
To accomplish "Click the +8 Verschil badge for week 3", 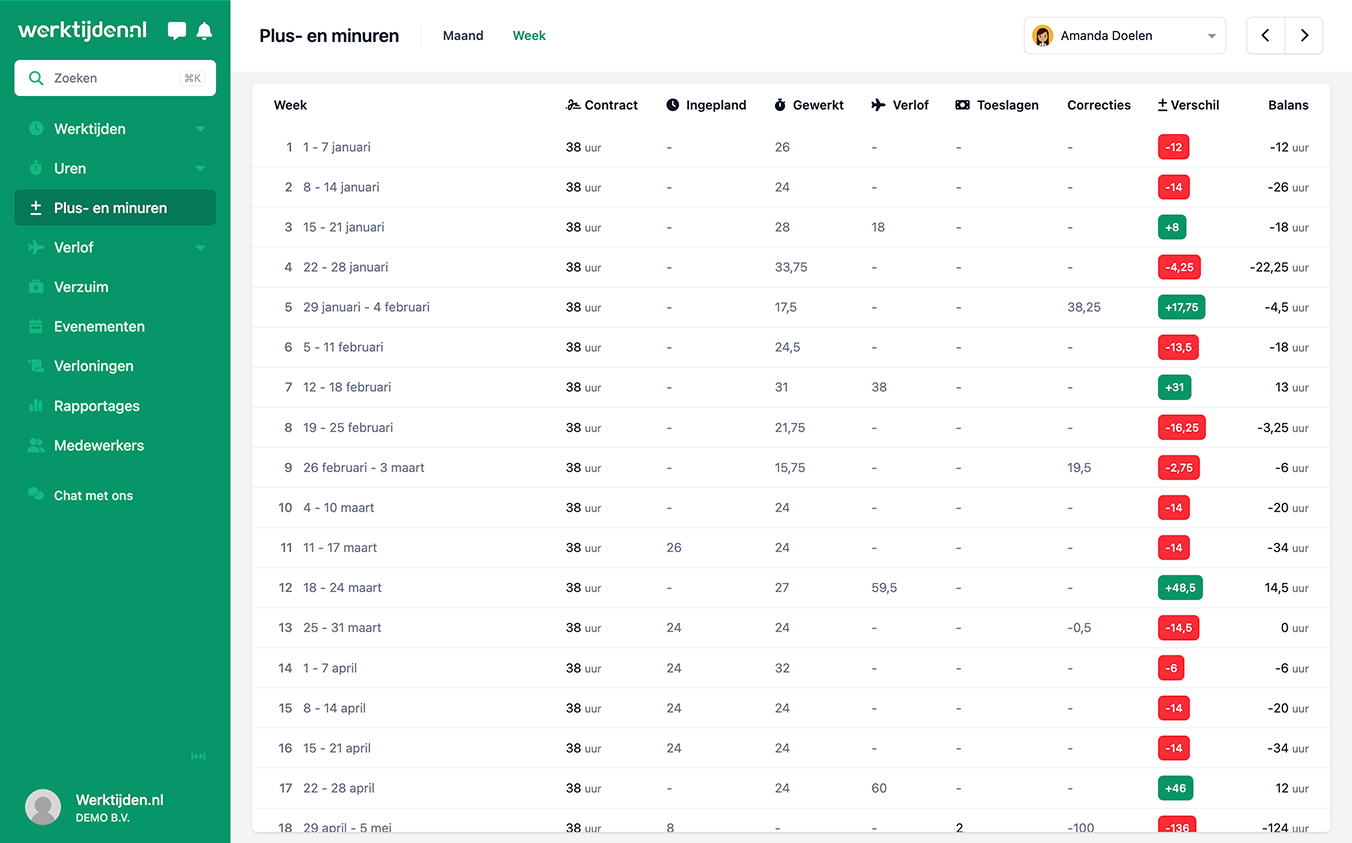I will coord(1172,227).
